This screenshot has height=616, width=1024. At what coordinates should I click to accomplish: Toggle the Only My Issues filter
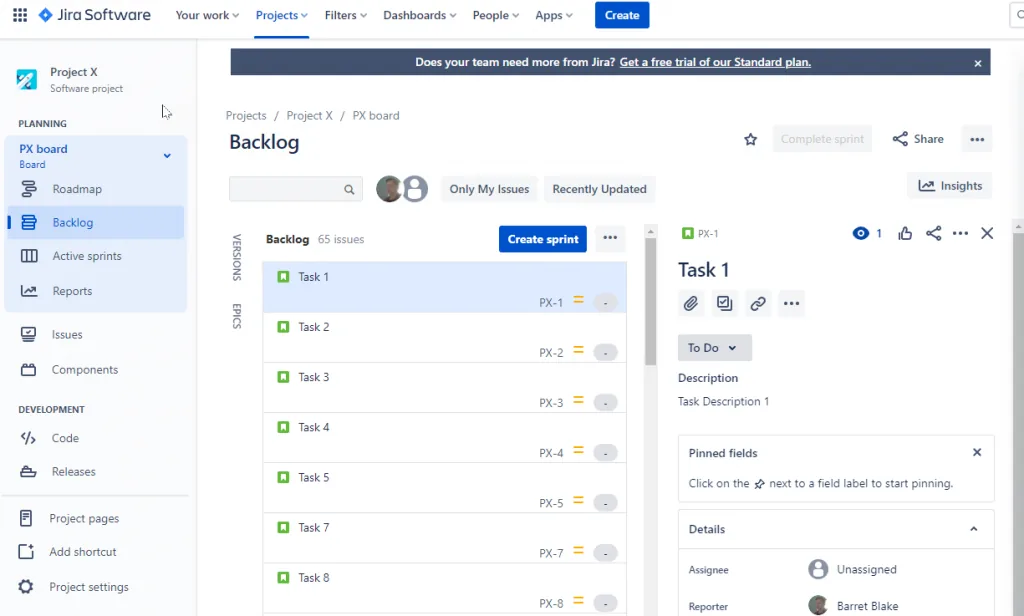(488, 189)
